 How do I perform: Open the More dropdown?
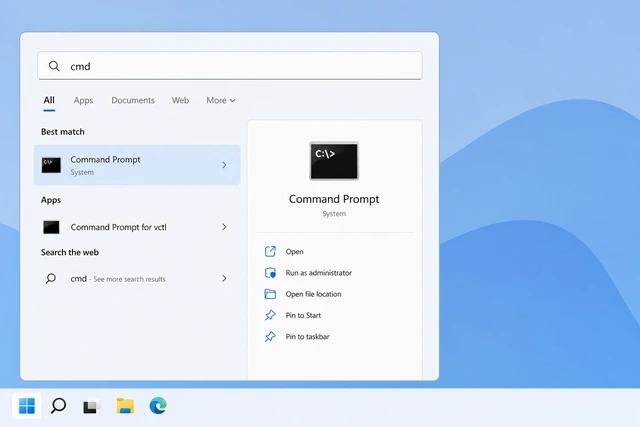click(x=221, y=100)
